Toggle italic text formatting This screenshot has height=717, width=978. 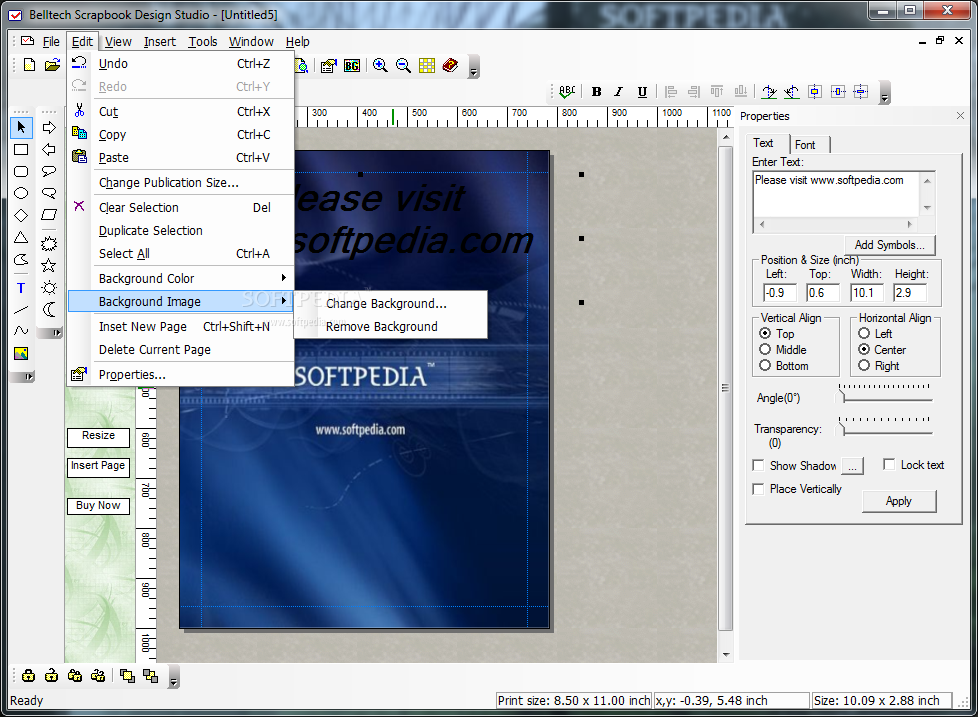click(x=619, y=92)
